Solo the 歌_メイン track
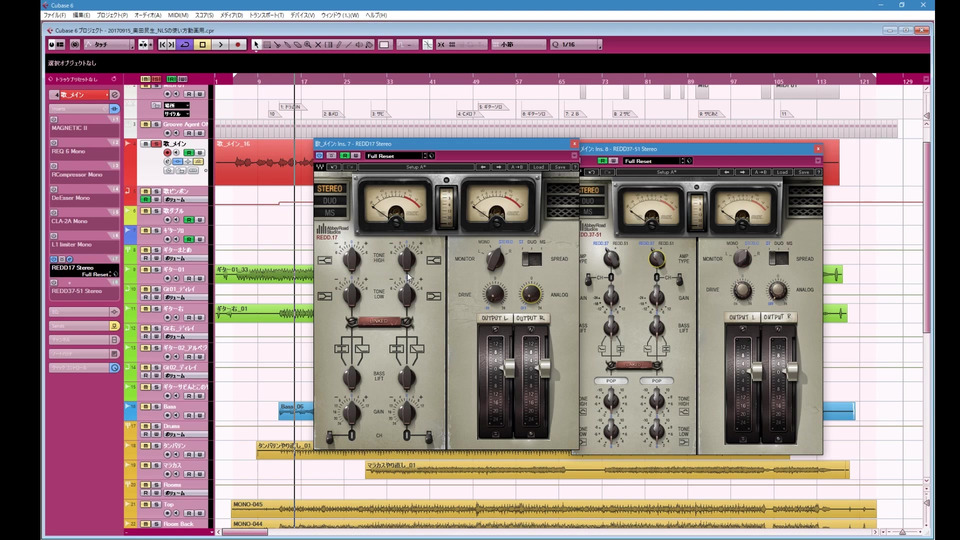Viewport: 960px width, 540px height. click(156, 144)
